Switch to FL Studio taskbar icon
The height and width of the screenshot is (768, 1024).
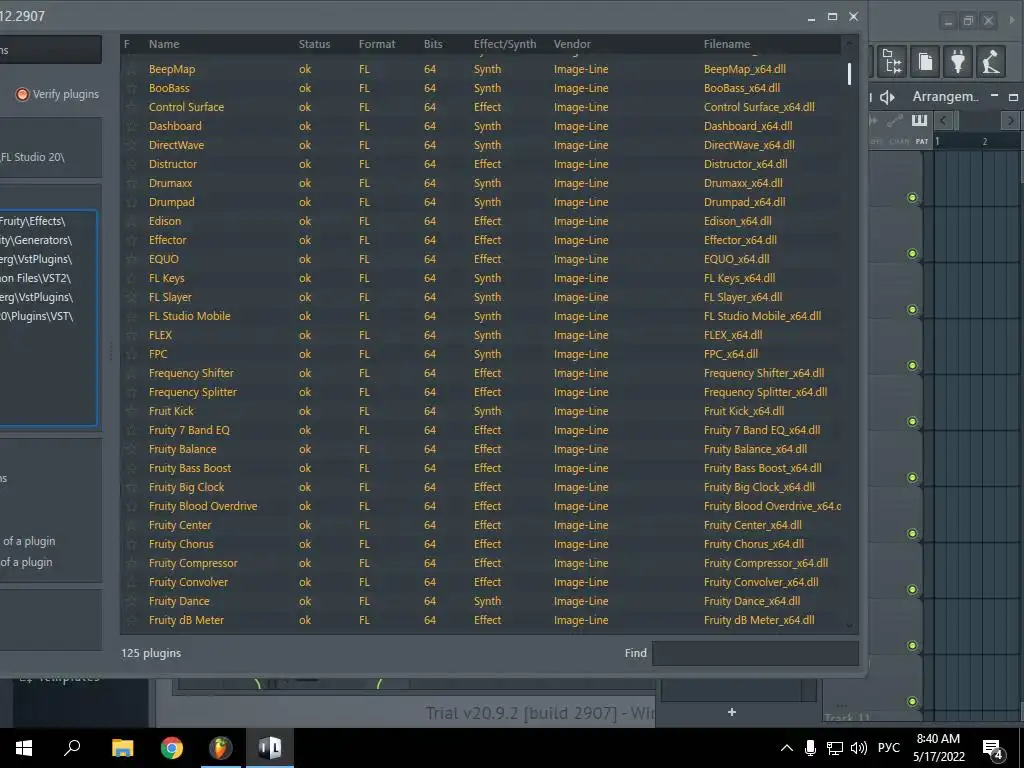[221, 748]
